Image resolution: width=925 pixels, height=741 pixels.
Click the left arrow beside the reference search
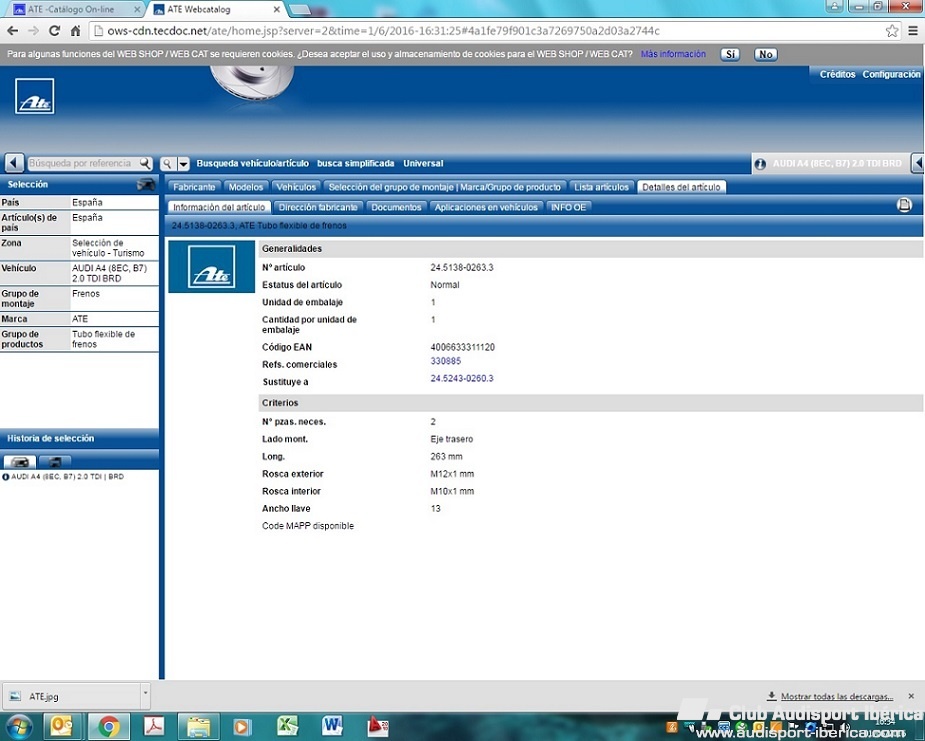coord(14,163)
